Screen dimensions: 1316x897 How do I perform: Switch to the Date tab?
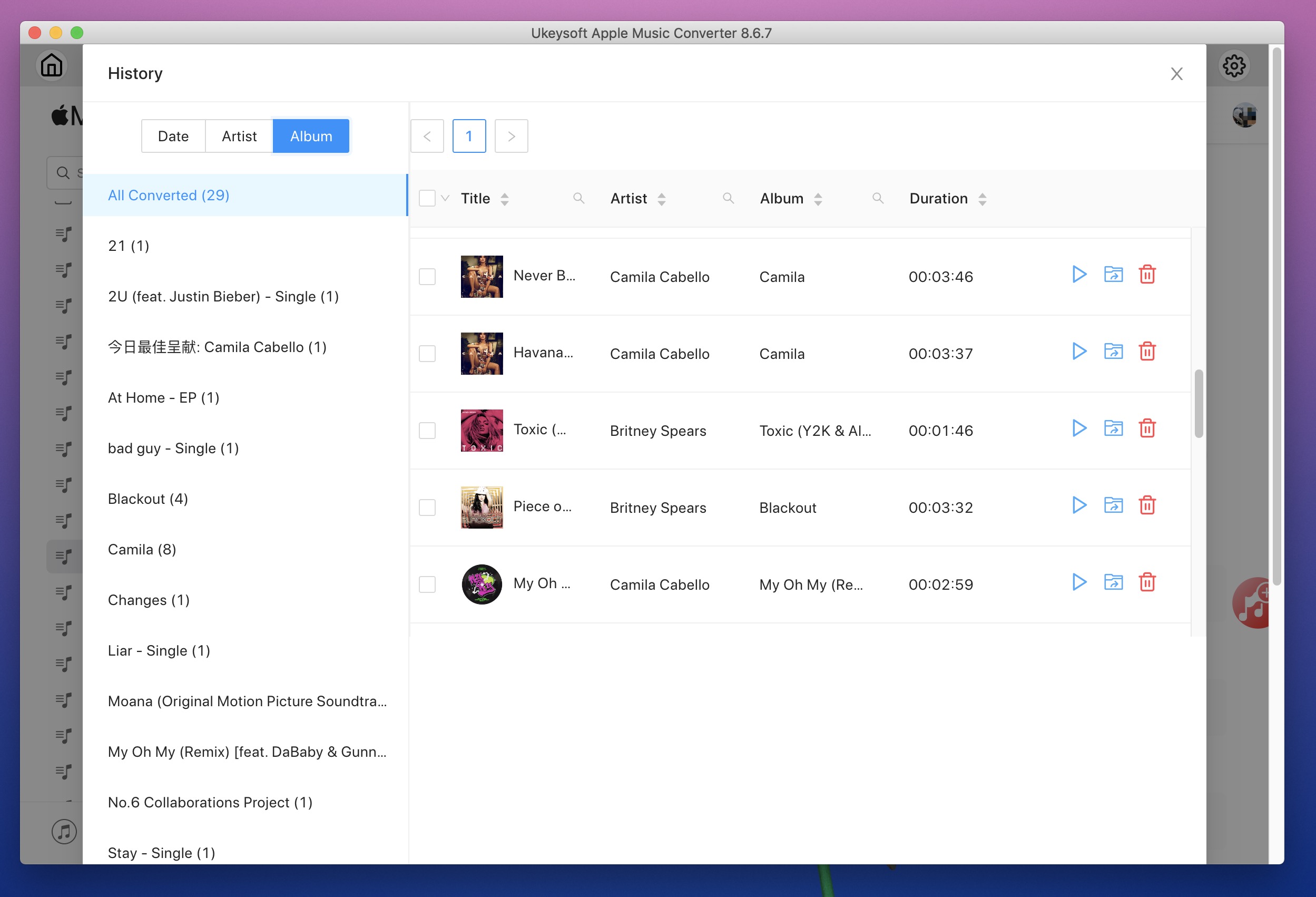[x=173, y=136]
